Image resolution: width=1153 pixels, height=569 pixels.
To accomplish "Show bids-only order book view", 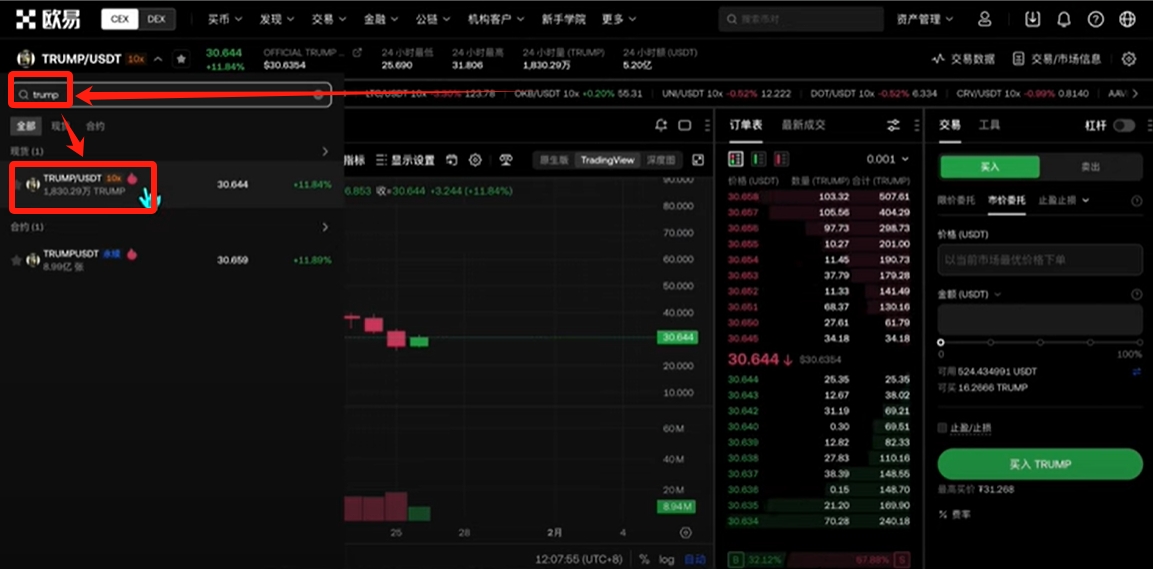I will pos(758,159).
